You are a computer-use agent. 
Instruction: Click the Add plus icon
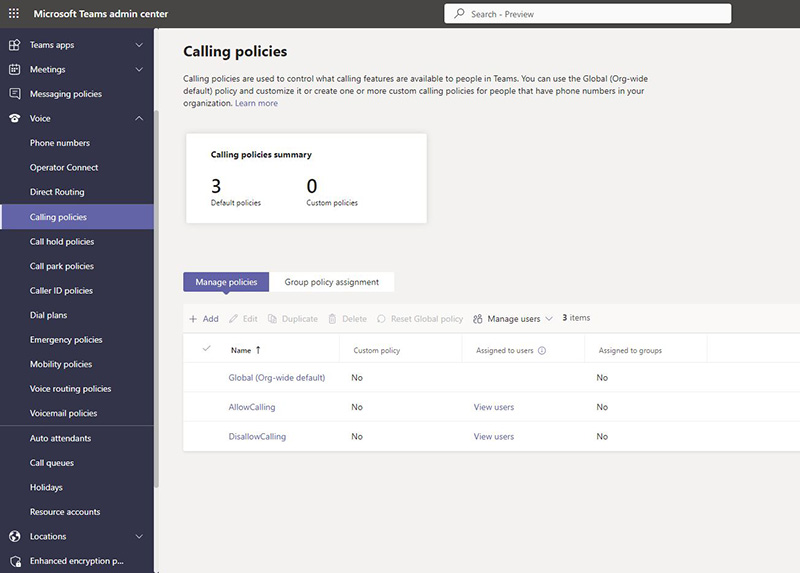pos(193,319)
